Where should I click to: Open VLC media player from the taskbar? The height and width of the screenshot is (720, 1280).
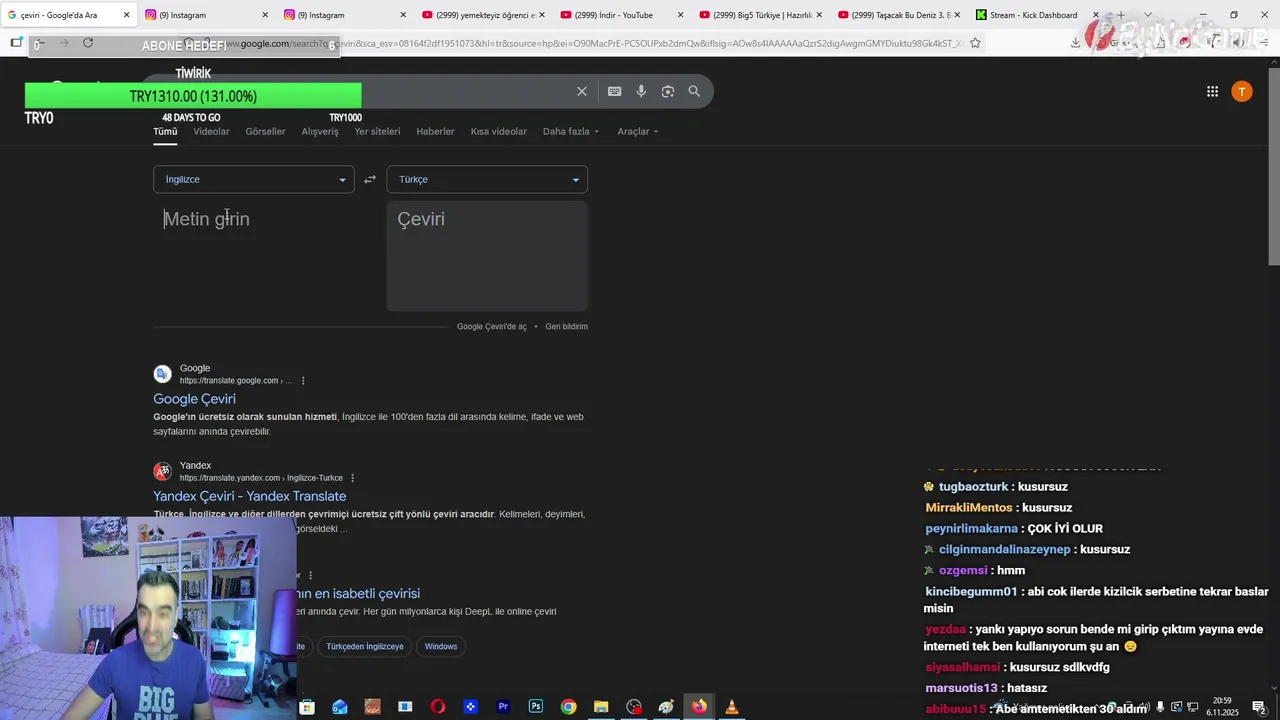click(732, 707)
